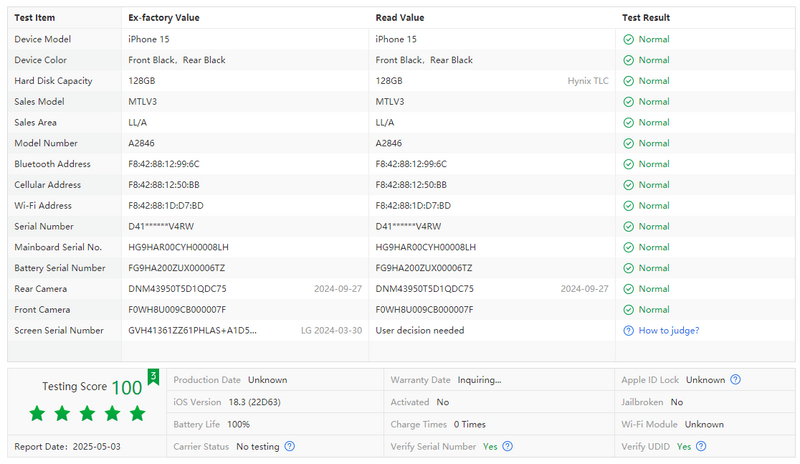Image resolution: width=800 pixels, height=464 pixels.
Task: Click the Read Value column header
Action: (x=400, y=17)
